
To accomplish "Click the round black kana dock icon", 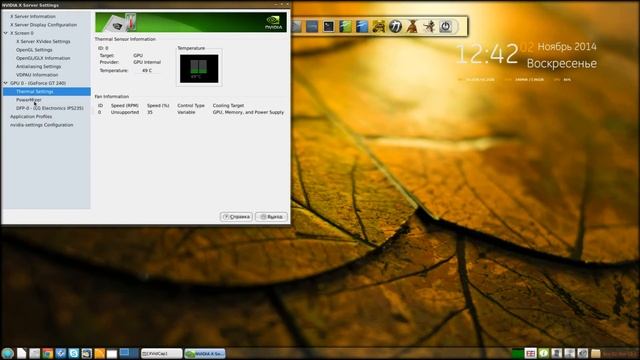I will [x=395, y=27].
